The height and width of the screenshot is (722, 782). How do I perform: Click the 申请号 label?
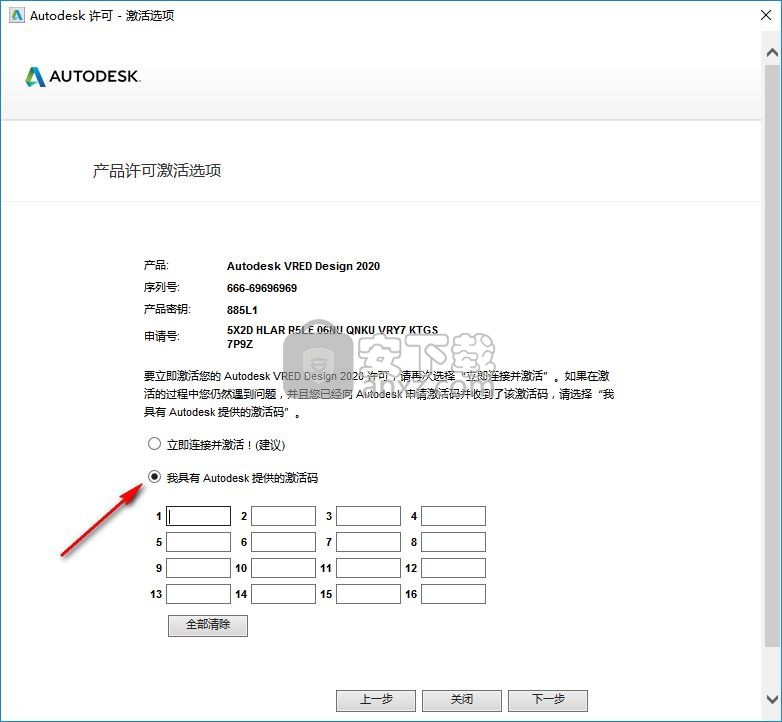tap(162, 337)
